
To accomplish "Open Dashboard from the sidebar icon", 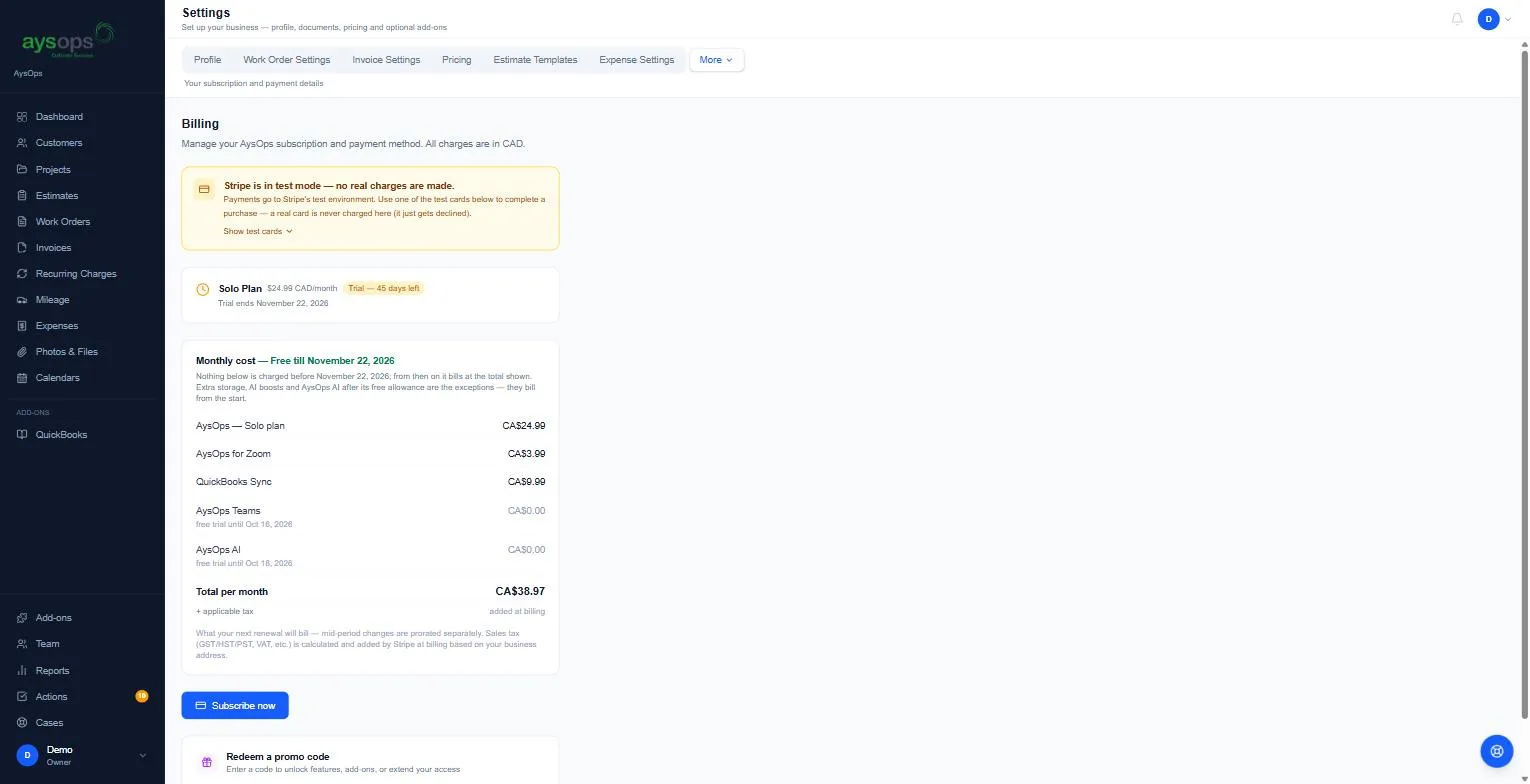I will (x=22, y=117).
